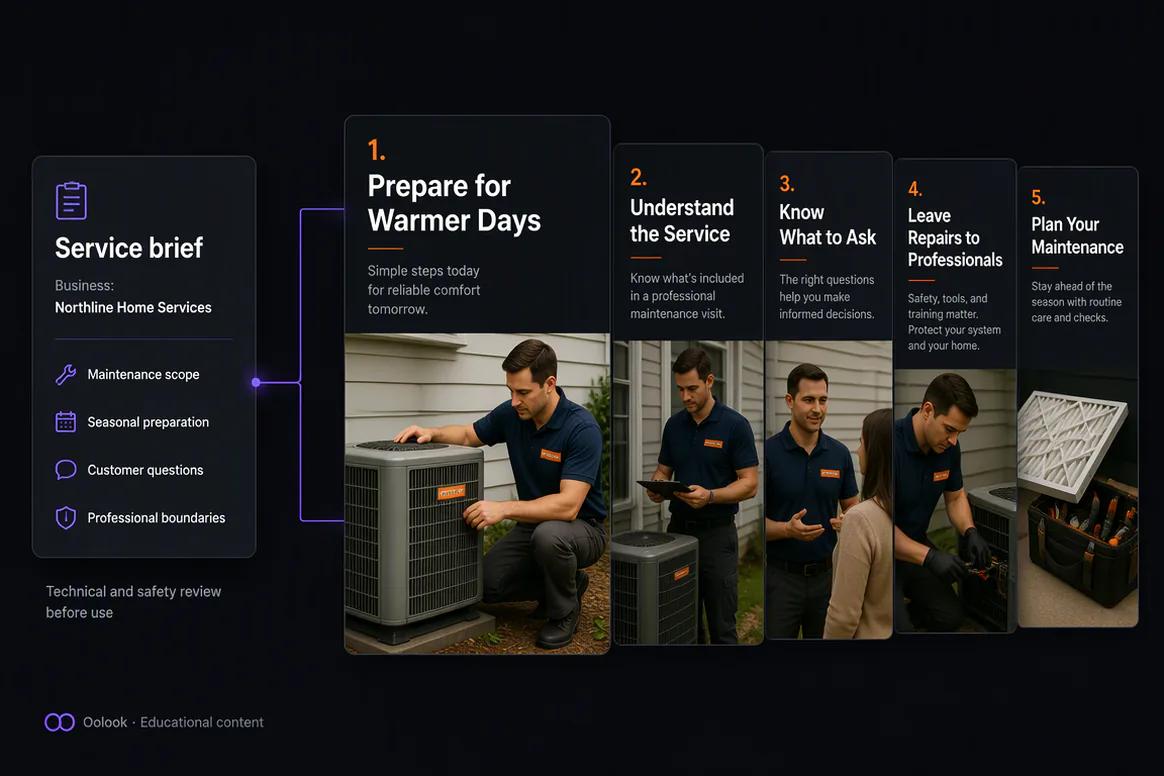This screenshot has width=1164, height=776.
Task: Open photo of technician crouching at AC unit
Action: [477, 493]
